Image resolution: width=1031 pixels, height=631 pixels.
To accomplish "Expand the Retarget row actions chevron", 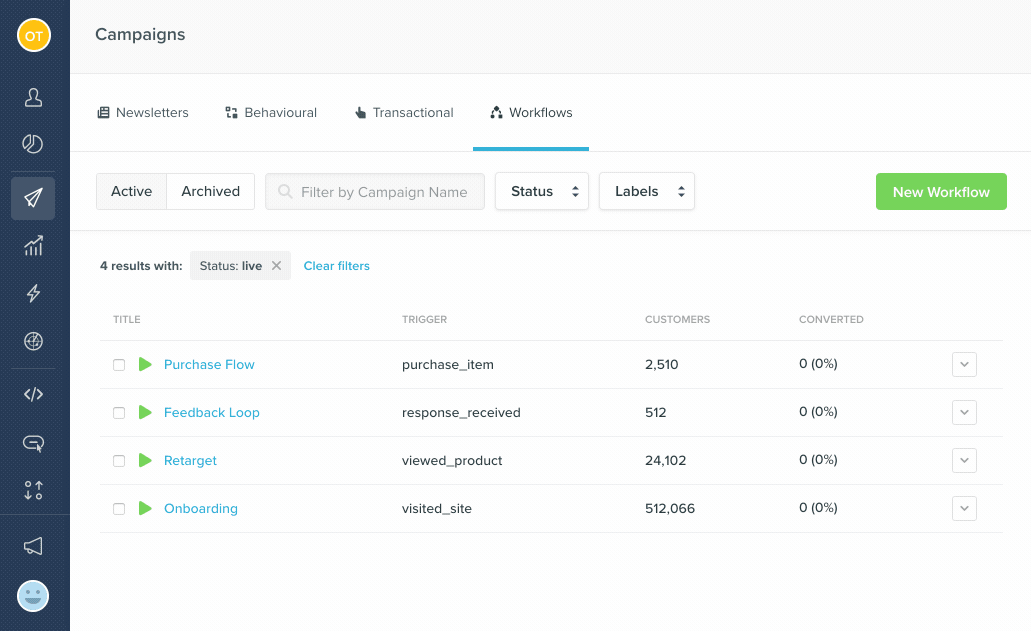I will coord(964,461).
